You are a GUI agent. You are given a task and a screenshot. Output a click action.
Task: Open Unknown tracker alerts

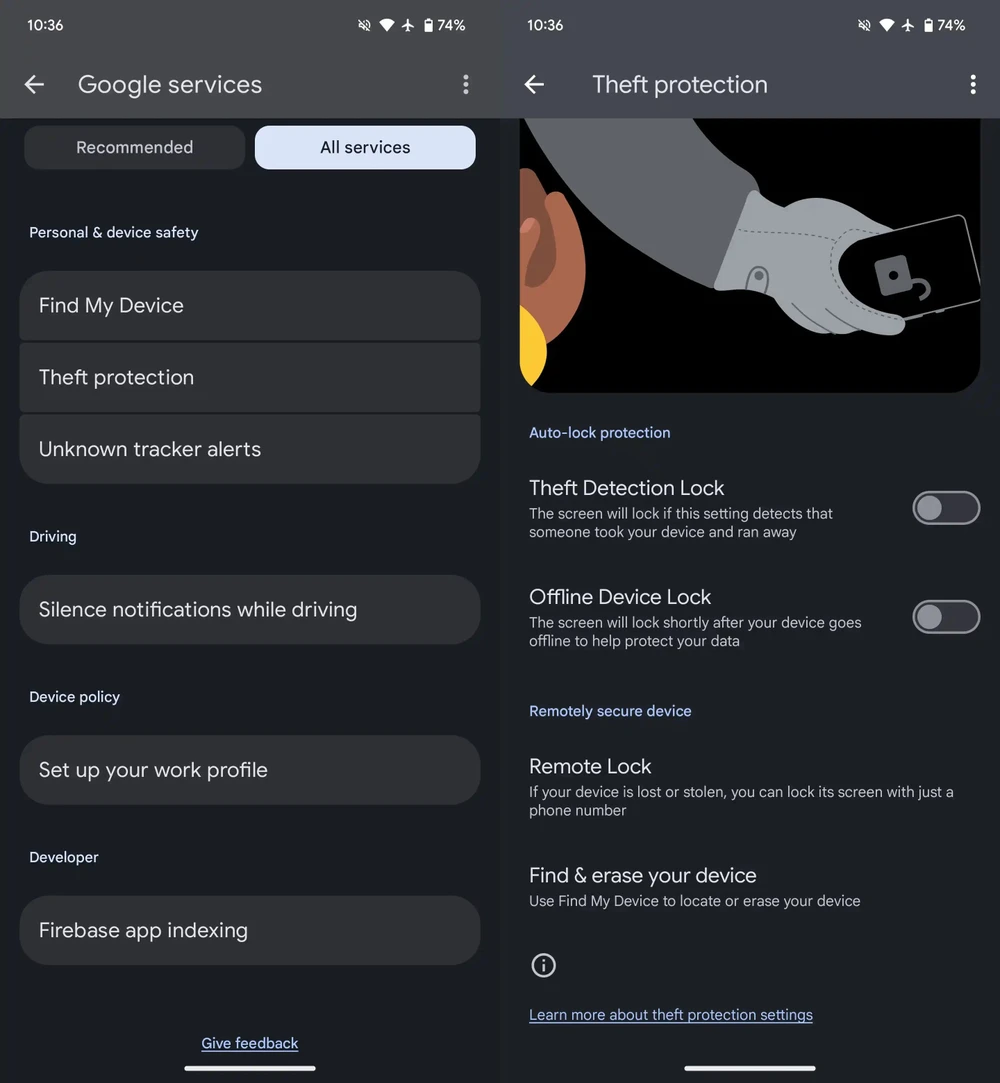pyautogui.click(x=250, y=449)
